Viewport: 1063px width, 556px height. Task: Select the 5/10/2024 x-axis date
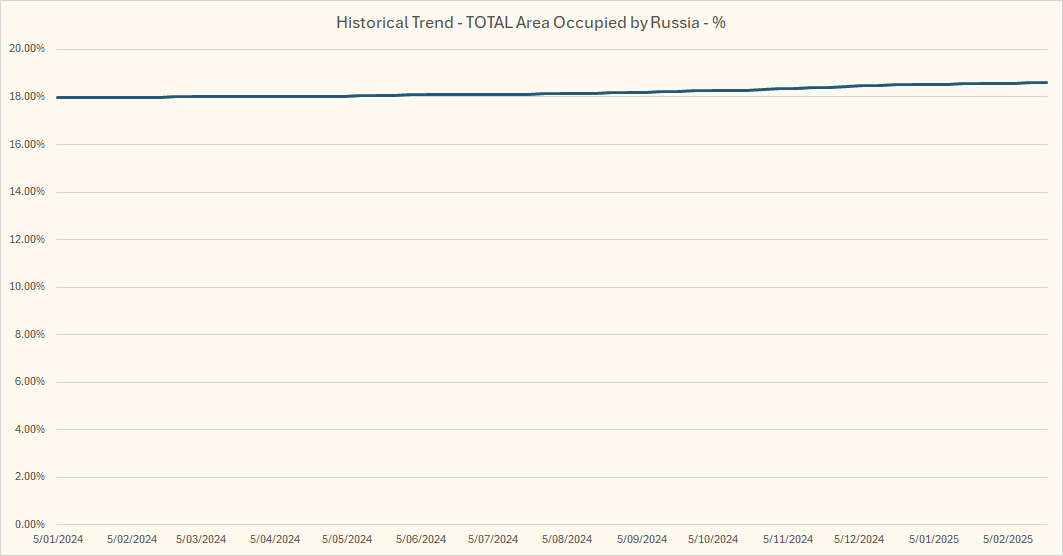tap(713, 539)
